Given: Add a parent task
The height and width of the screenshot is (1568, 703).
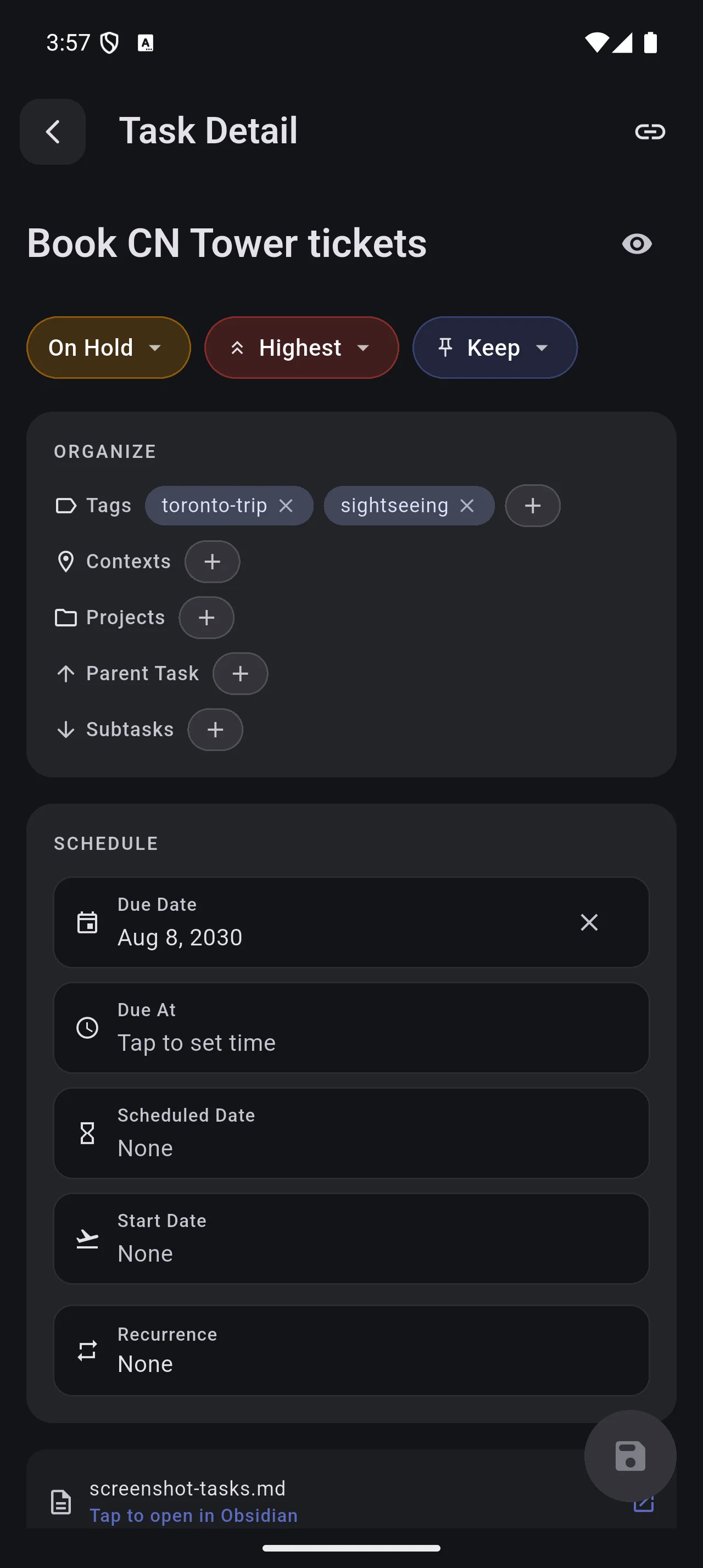Looking at the screenshot, I should (x=241, y=674).
